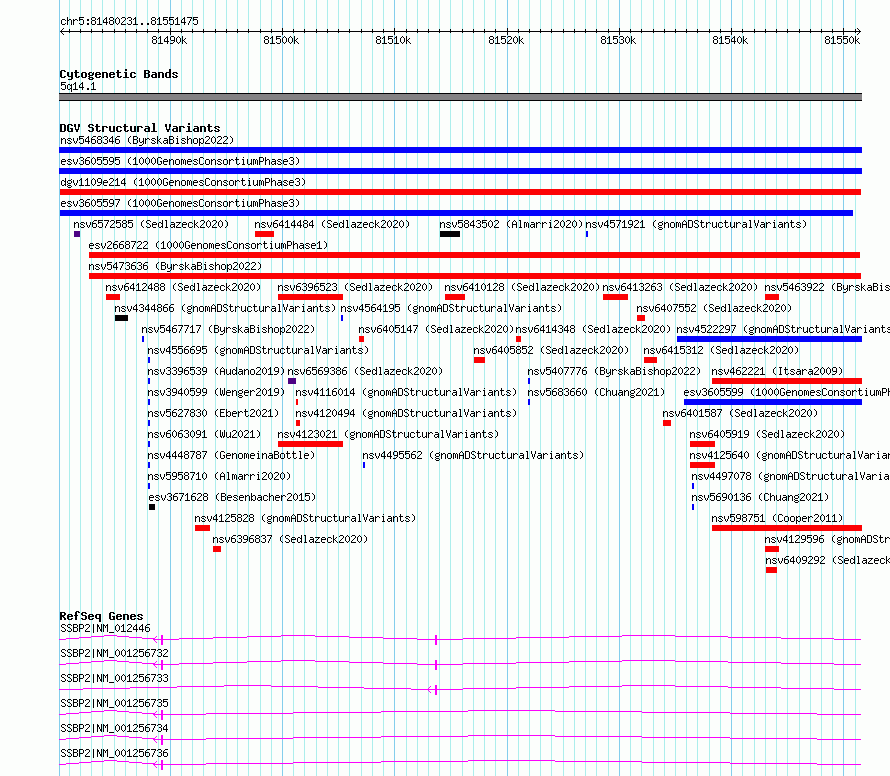Image resolution: width=890 pixels, height=776 pixels.
Task: Select the red nsv6407552 variant marker
Action: pyautogui.click(x=641, y=318)
